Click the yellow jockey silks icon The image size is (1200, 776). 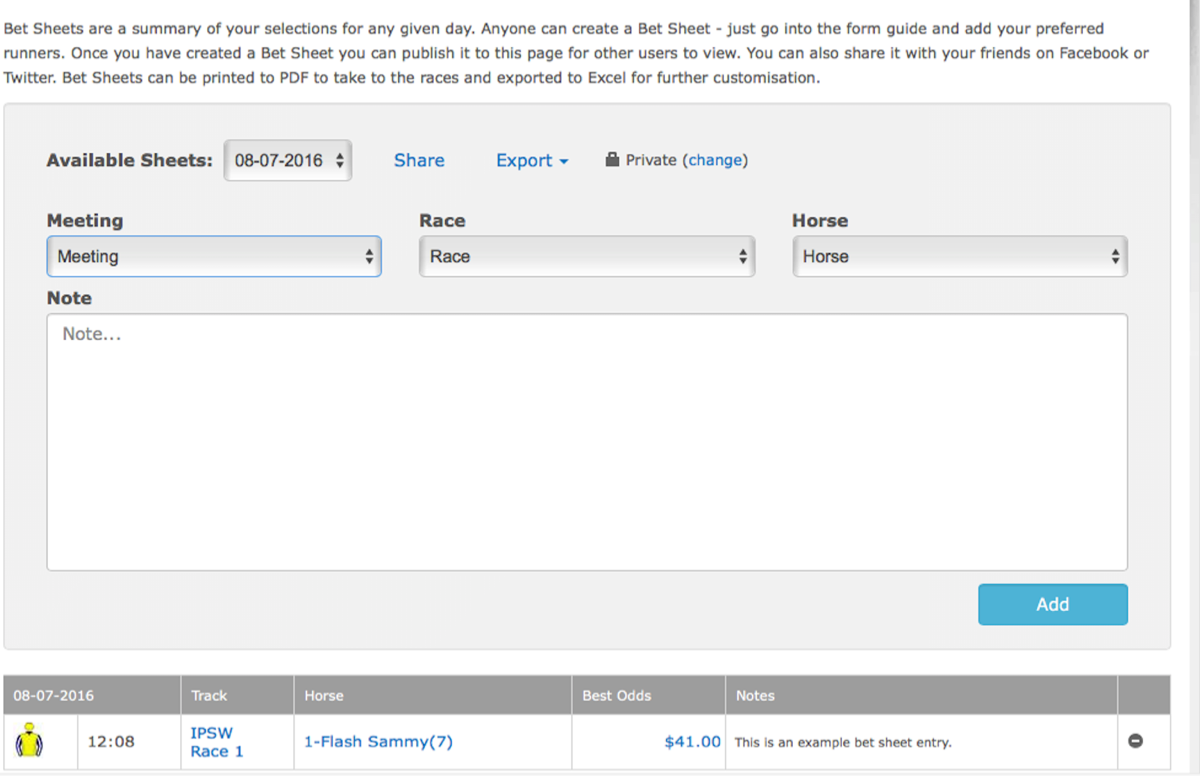(30, 741)
